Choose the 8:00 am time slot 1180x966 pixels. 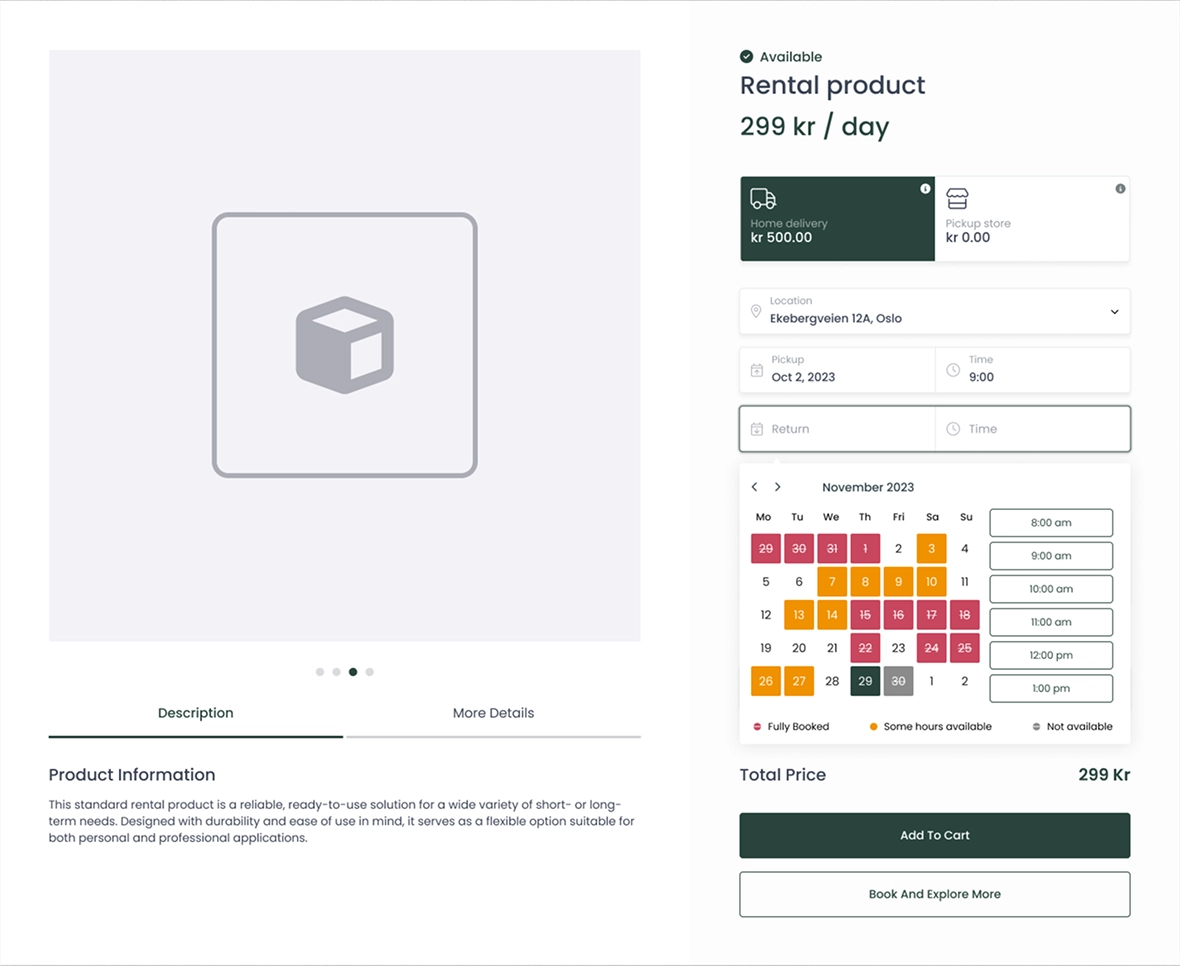[1051, 523]
